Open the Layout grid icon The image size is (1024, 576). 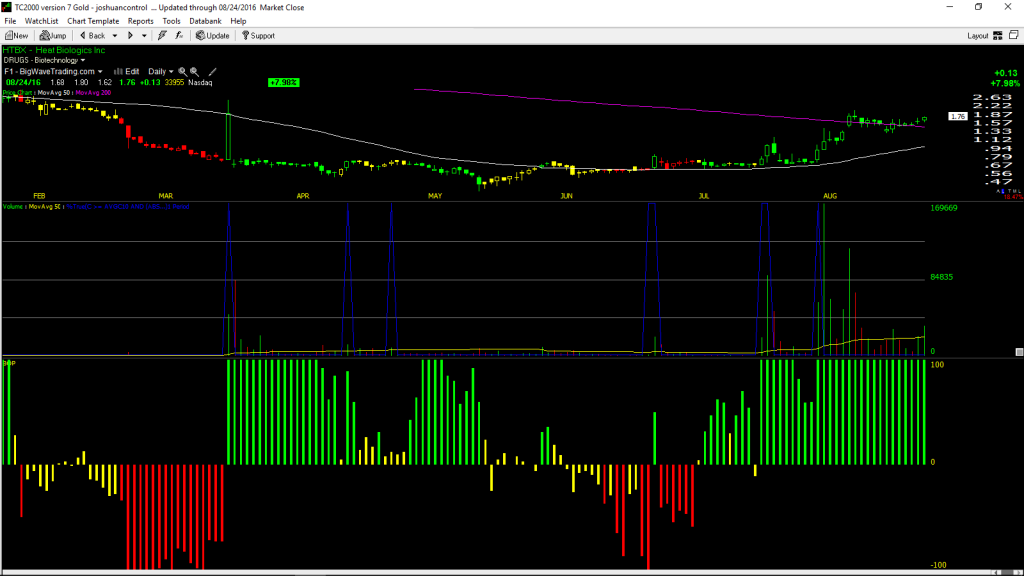coord(998,36)
